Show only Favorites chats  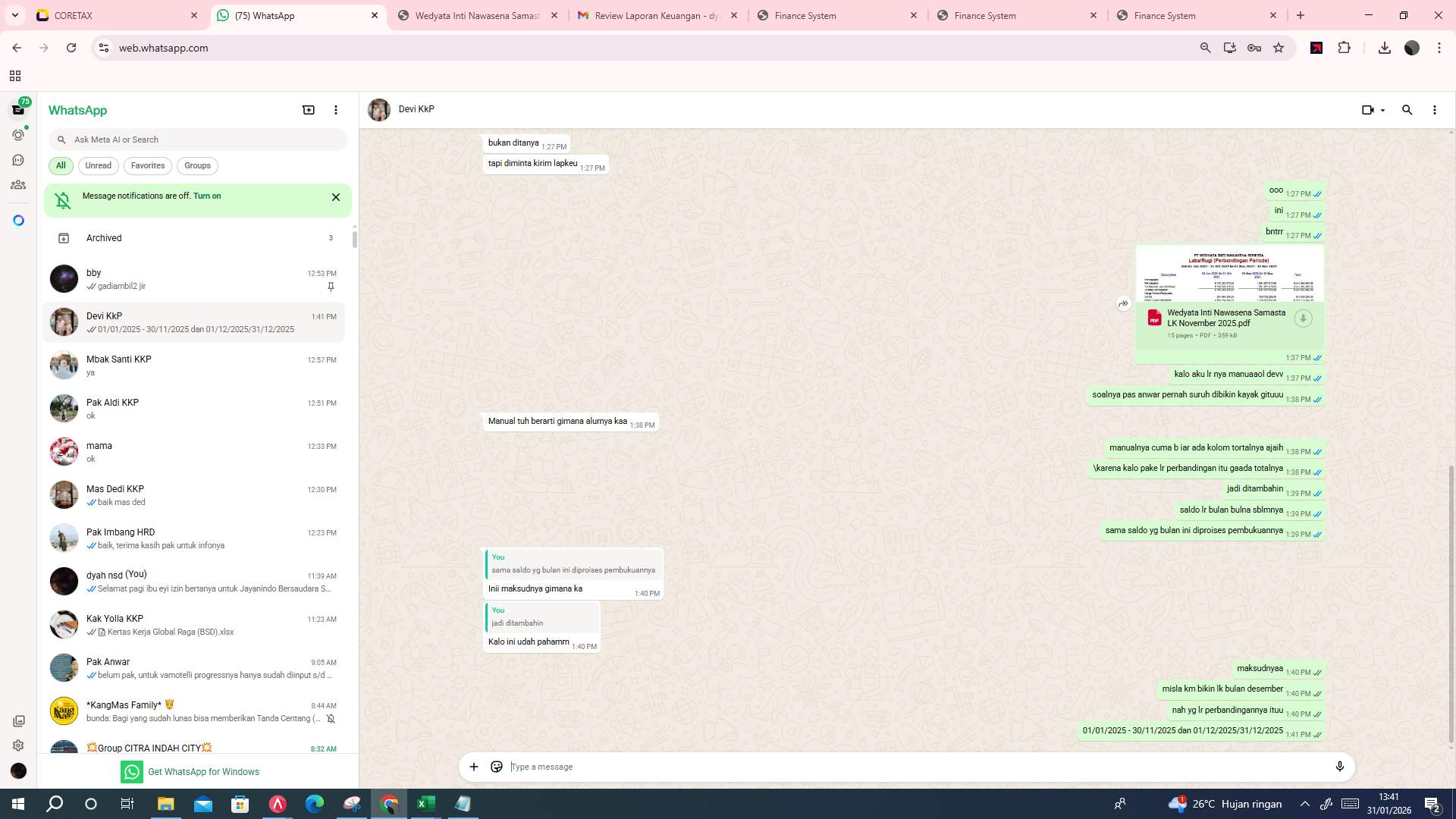(148, 165)
